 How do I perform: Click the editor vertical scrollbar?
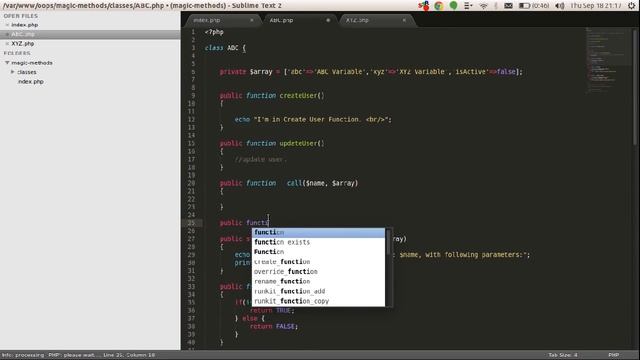tap(635, 87)
